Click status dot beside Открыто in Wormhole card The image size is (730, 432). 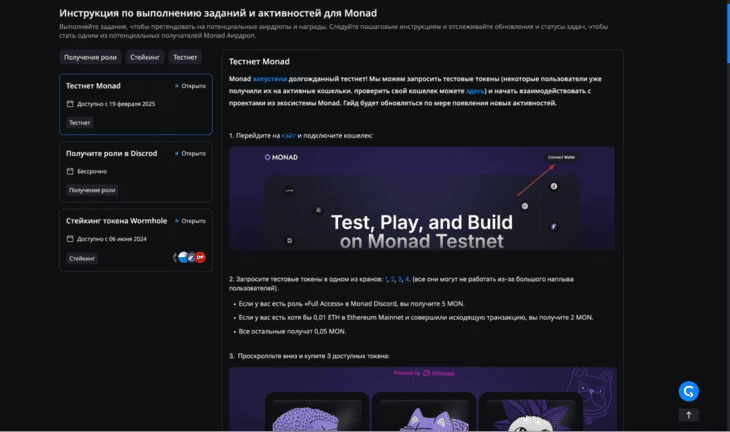176,221
